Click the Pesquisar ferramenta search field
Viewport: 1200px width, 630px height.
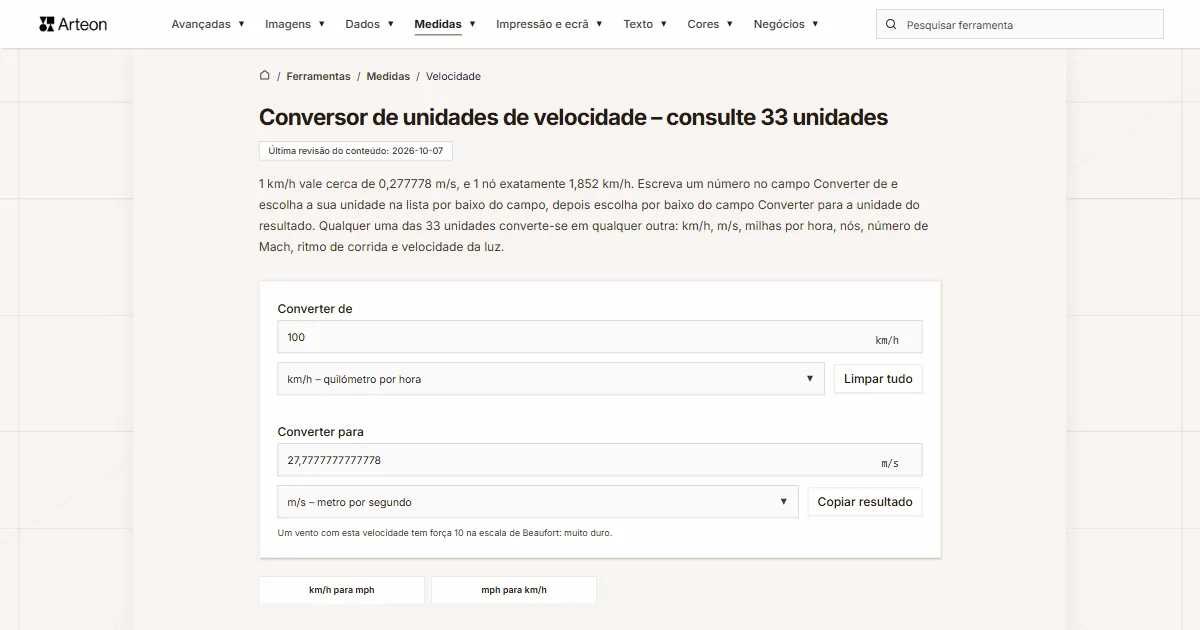click(1020, 24)
